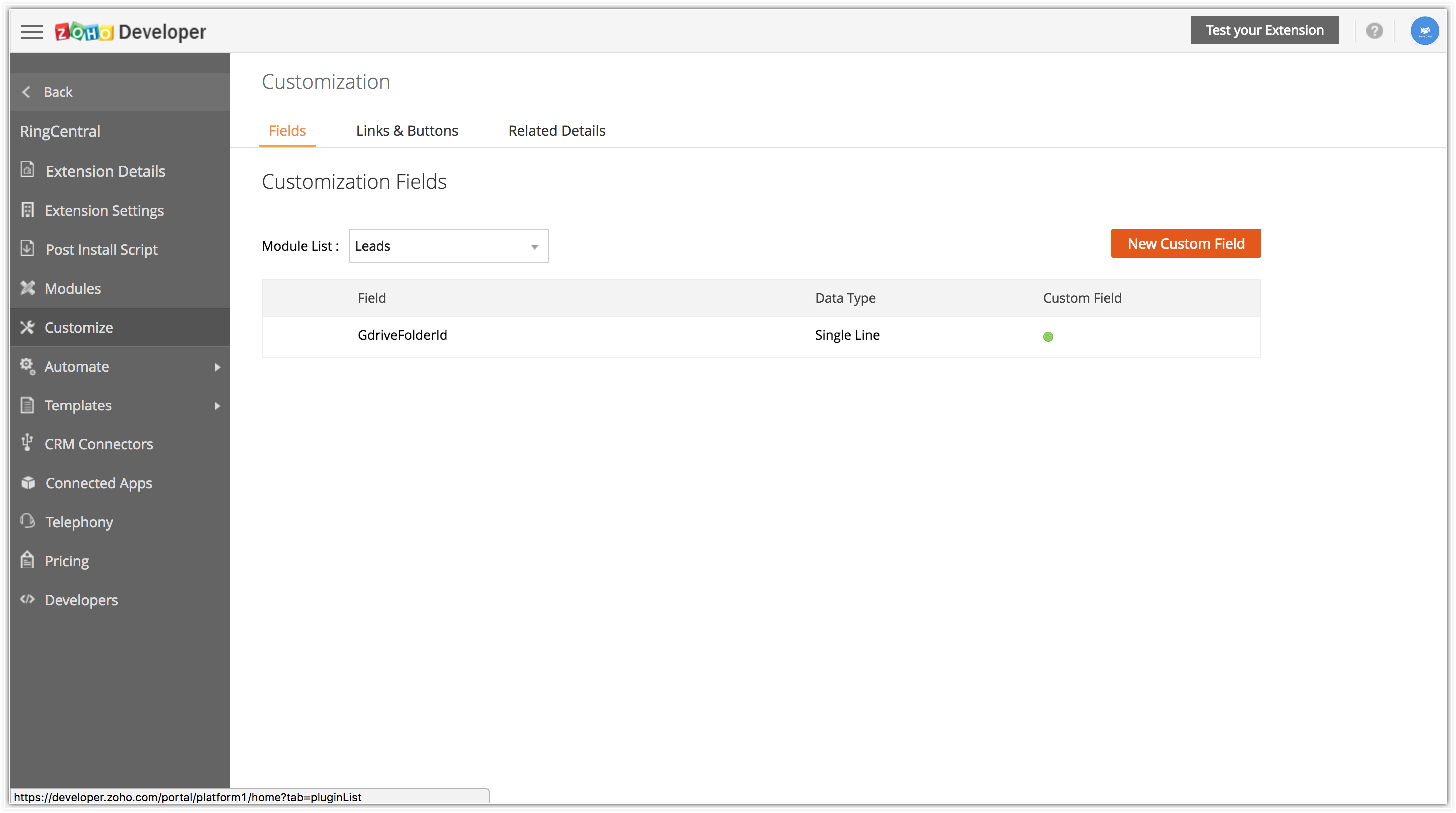Expand the Automate submenu arrow
Viewport: 1456px width, 813px height.
point(217,367)
